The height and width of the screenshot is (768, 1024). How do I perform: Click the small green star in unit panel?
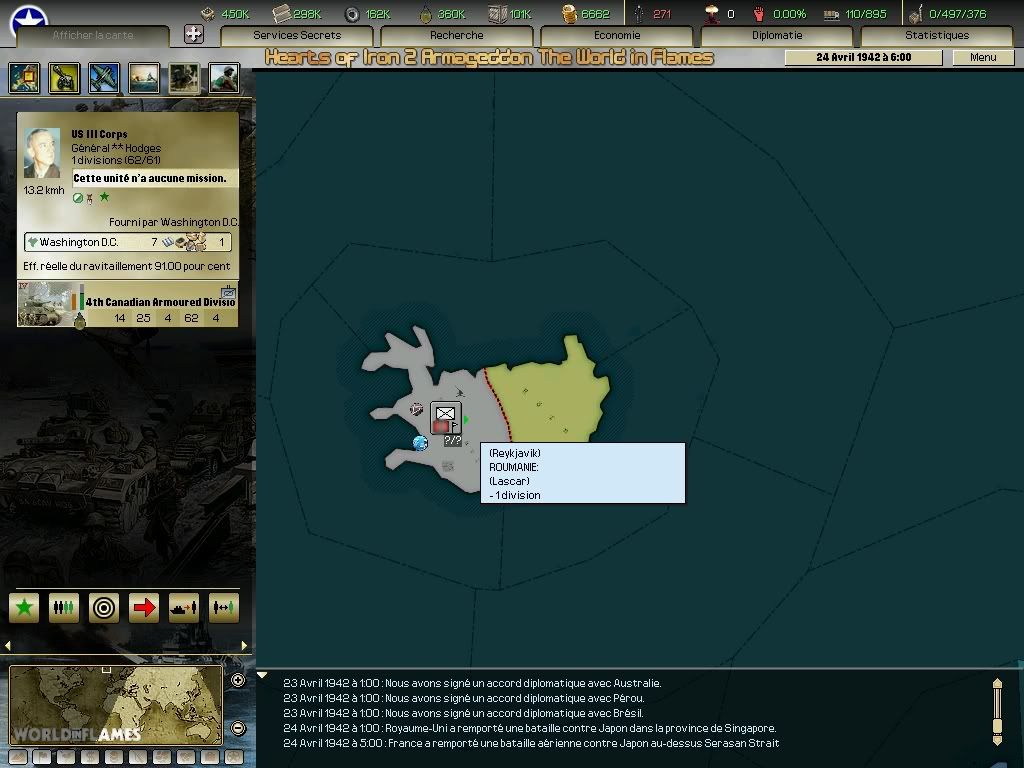click(x=104, y=197)
